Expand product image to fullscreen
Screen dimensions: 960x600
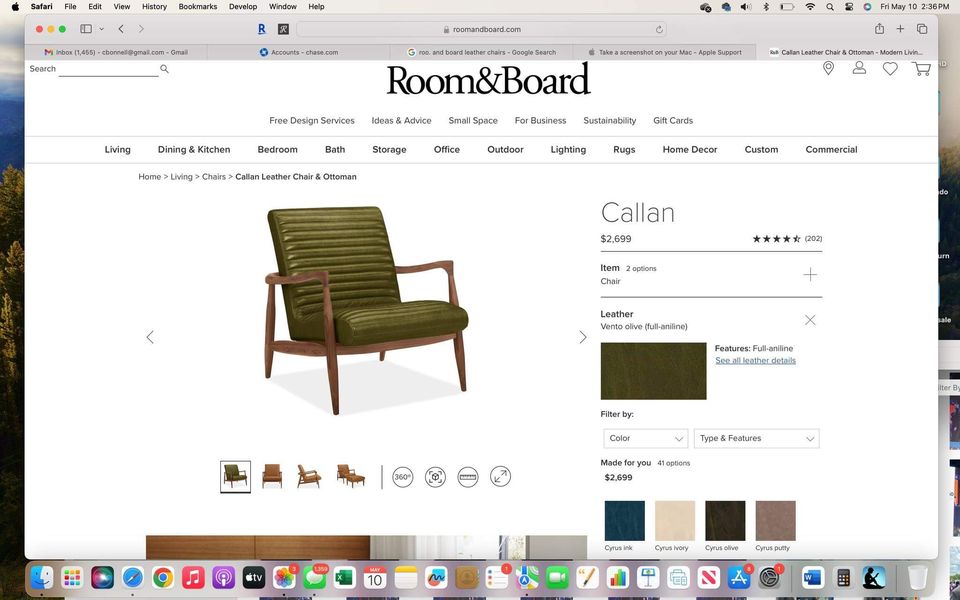point(500,477)
